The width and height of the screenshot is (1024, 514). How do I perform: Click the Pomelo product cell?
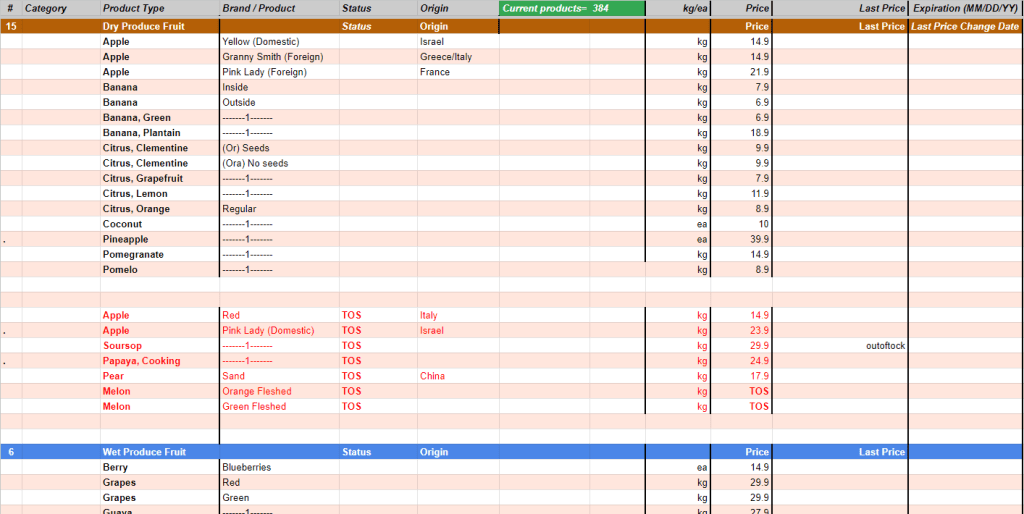point(120,270)
